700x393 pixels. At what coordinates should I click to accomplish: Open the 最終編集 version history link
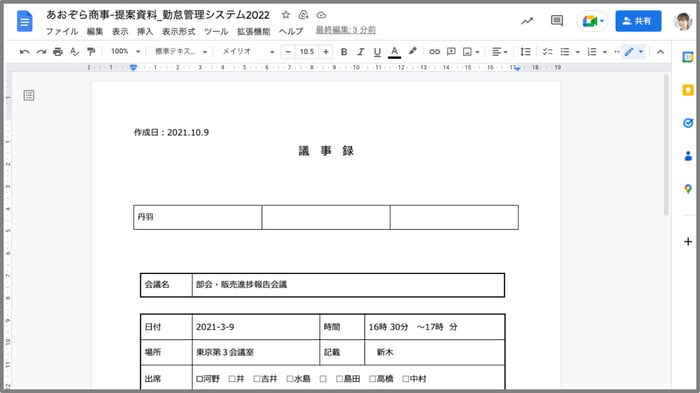[x=346, y=30]
